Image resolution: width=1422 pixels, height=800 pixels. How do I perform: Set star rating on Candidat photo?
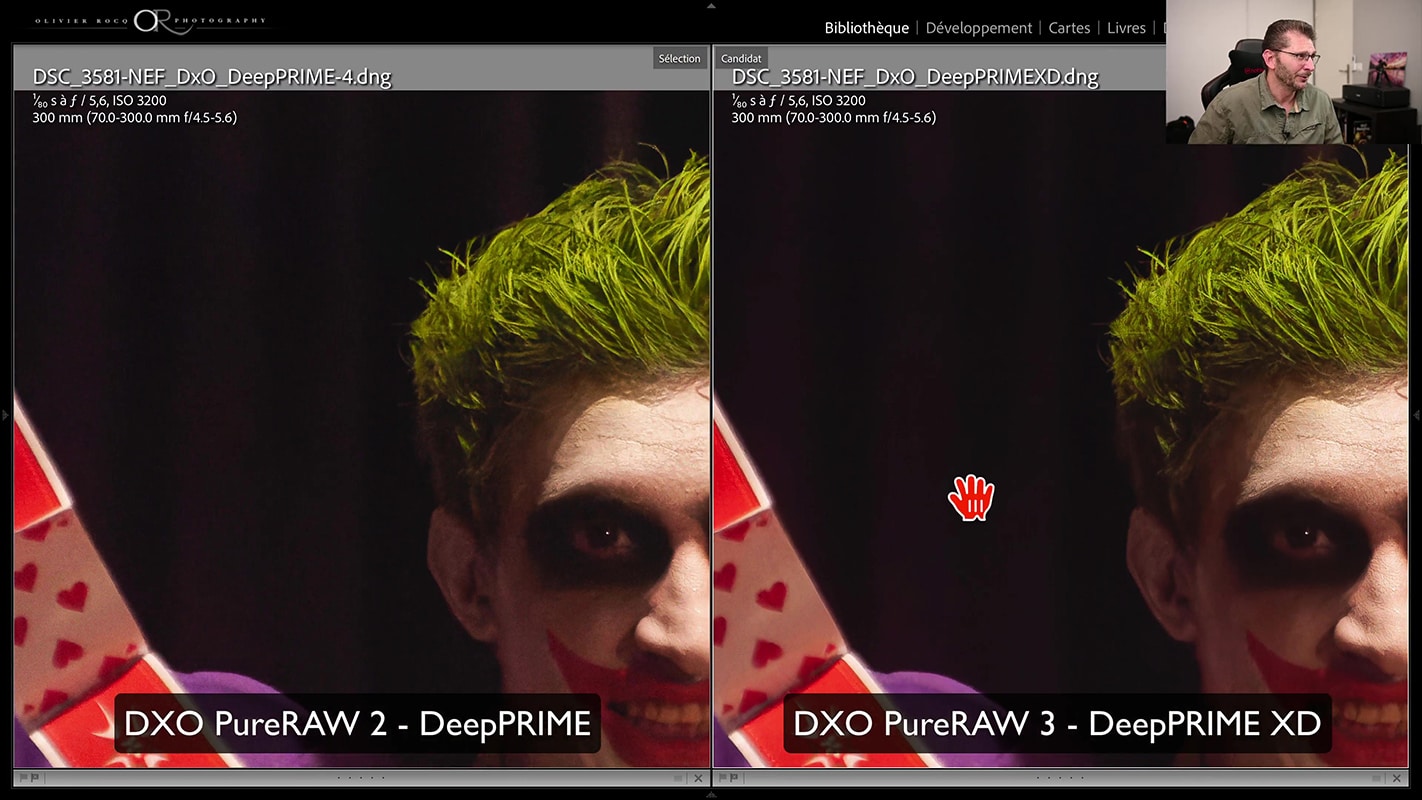[x=1060, y=778]
